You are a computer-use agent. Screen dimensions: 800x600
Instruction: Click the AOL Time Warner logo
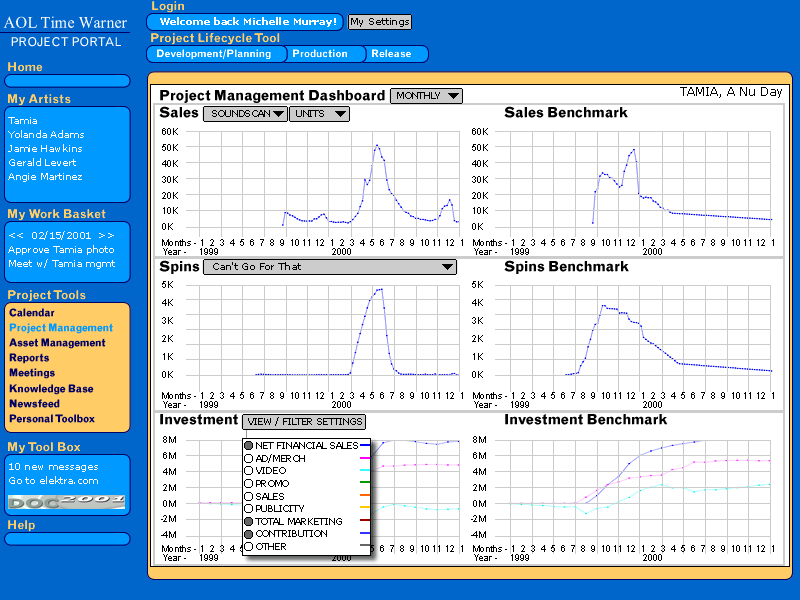[x=65, y=23]
